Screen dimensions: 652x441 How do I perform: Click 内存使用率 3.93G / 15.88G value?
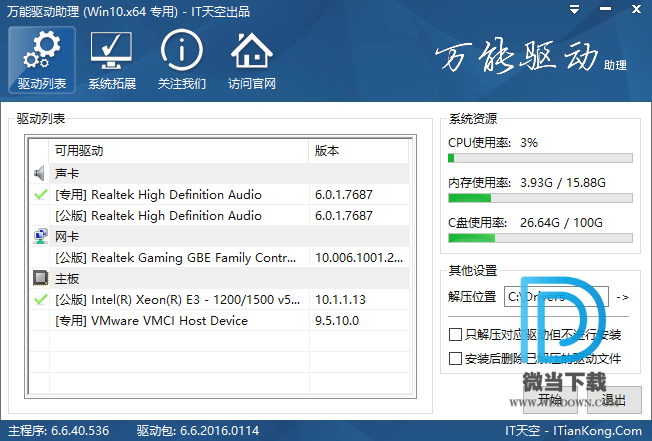point(563,183)
